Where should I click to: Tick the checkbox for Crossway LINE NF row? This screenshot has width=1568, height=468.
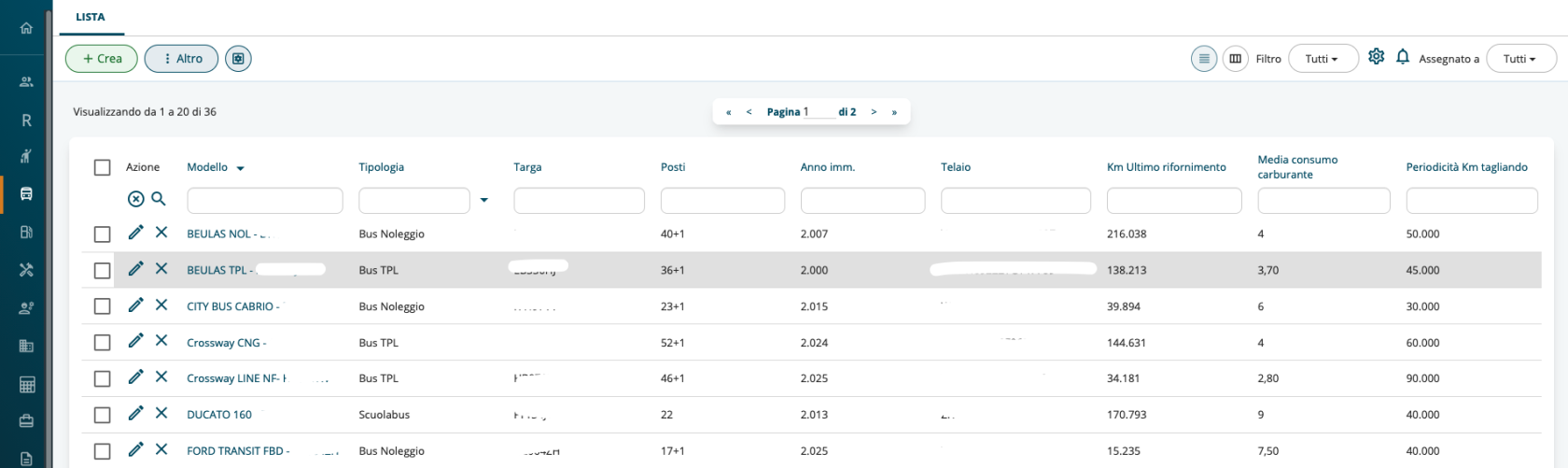(103, 379)
